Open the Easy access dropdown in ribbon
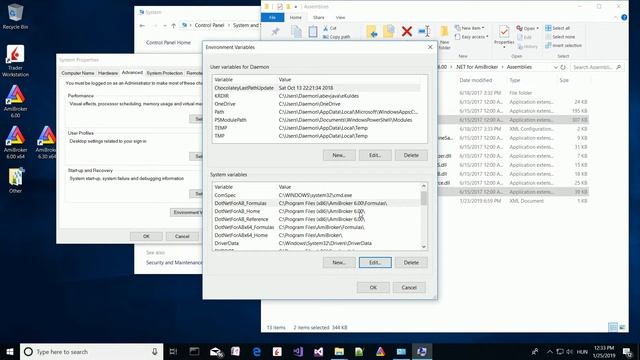Image resolution: width=640 pixels, height=360 pixels. coord(471,37)
